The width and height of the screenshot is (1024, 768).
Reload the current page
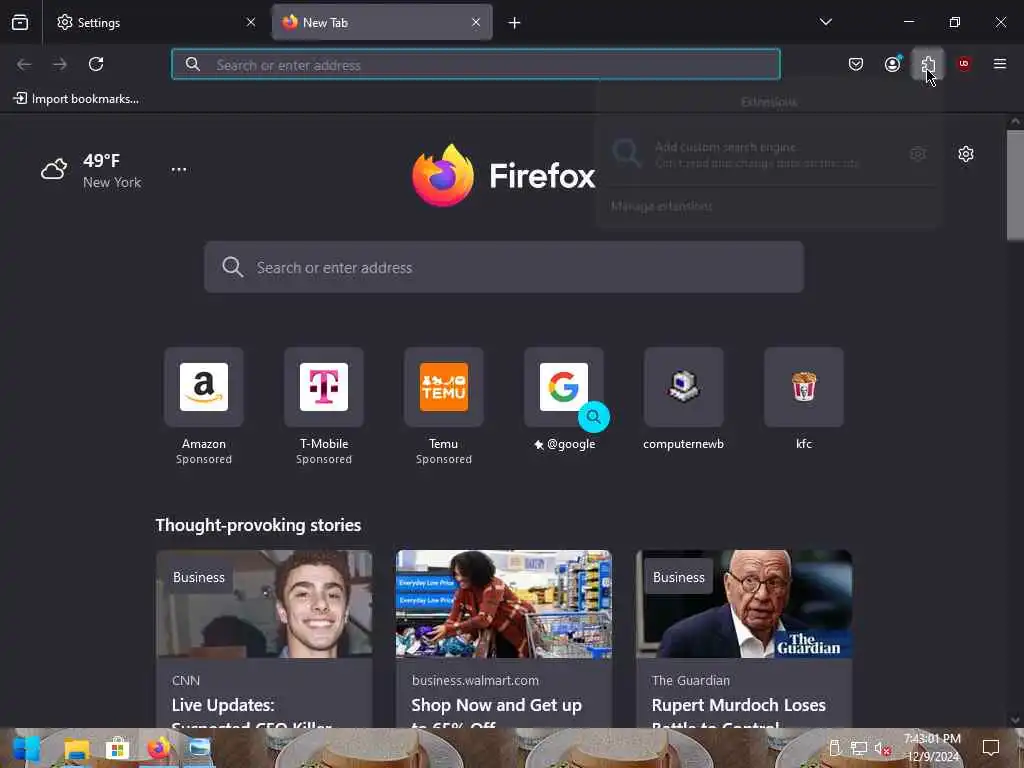click(96, 64)
